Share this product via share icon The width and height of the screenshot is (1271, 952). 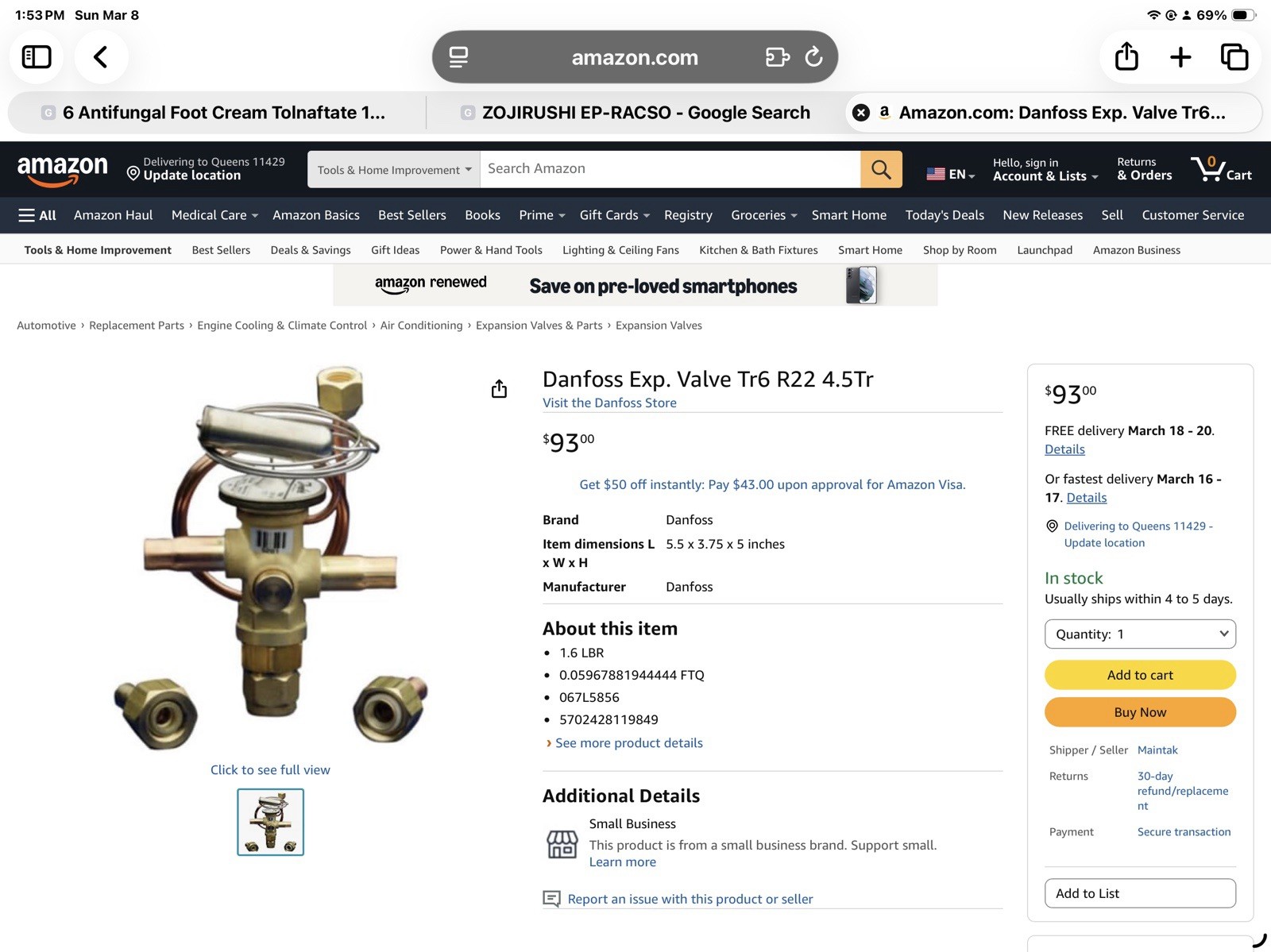click(499, 388)
